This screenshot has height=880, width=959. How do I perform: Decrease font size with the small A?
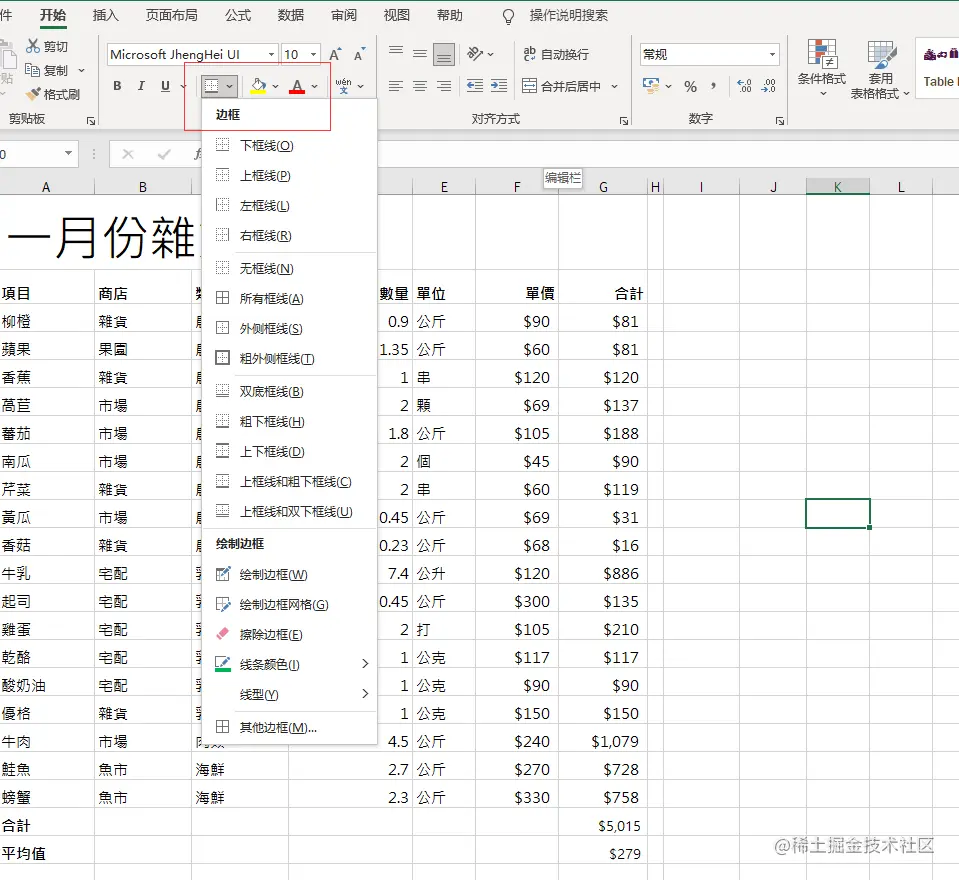pos(360,54)
